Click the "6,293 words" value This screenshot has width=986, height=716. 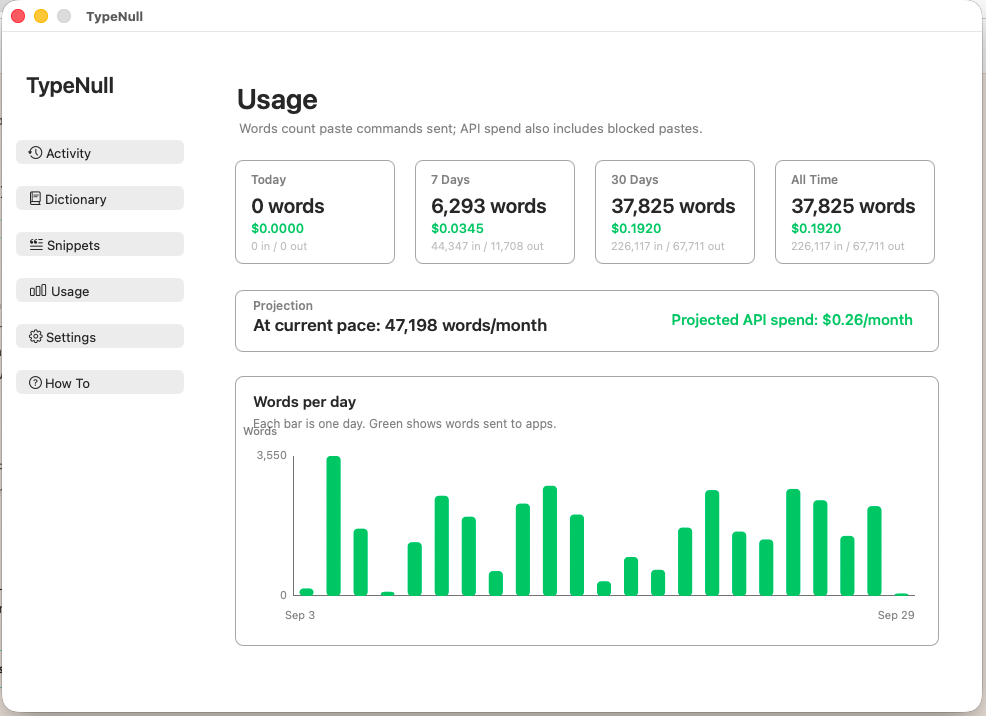489,206
